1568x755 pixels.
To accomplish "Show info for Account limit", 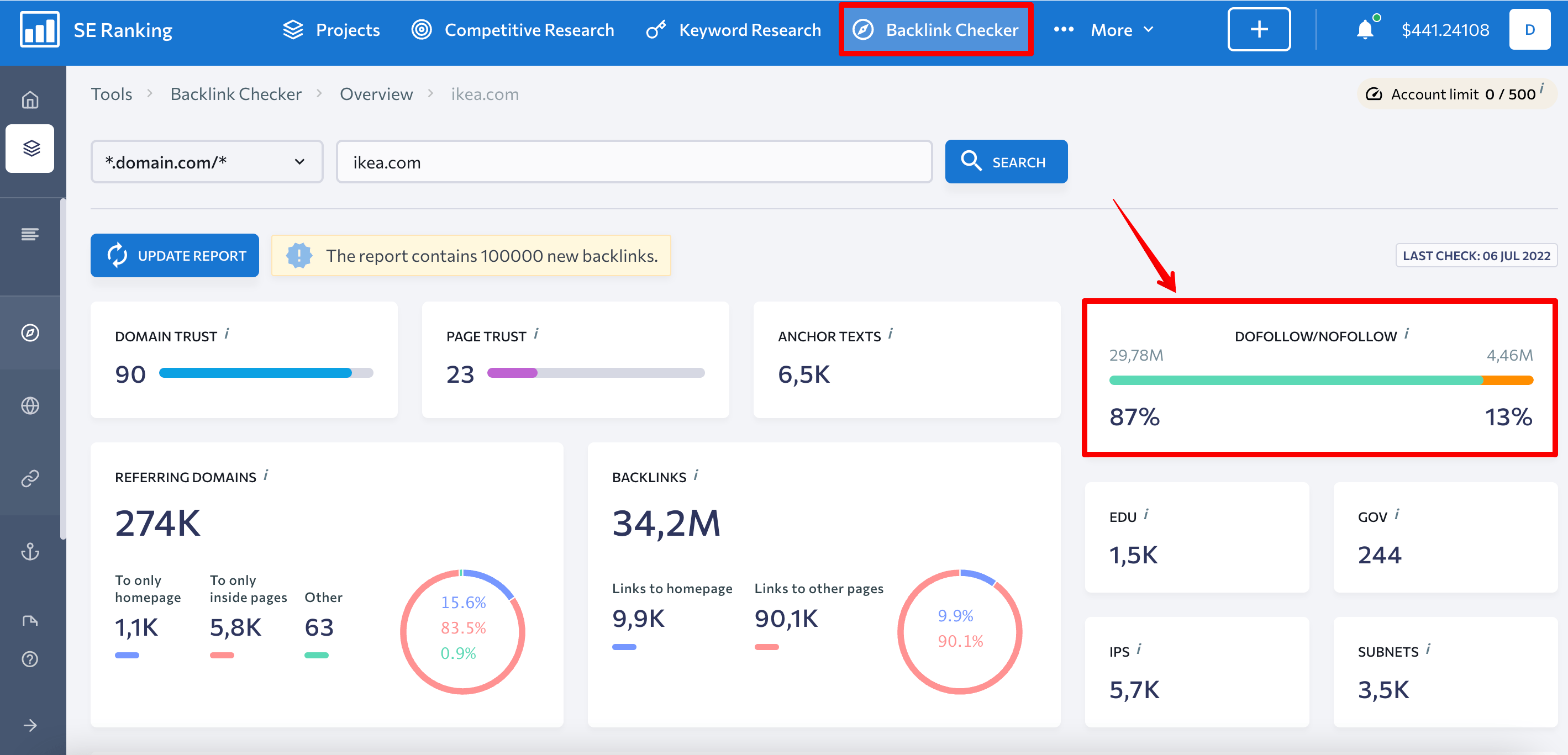I will (x=1542, y=88).
